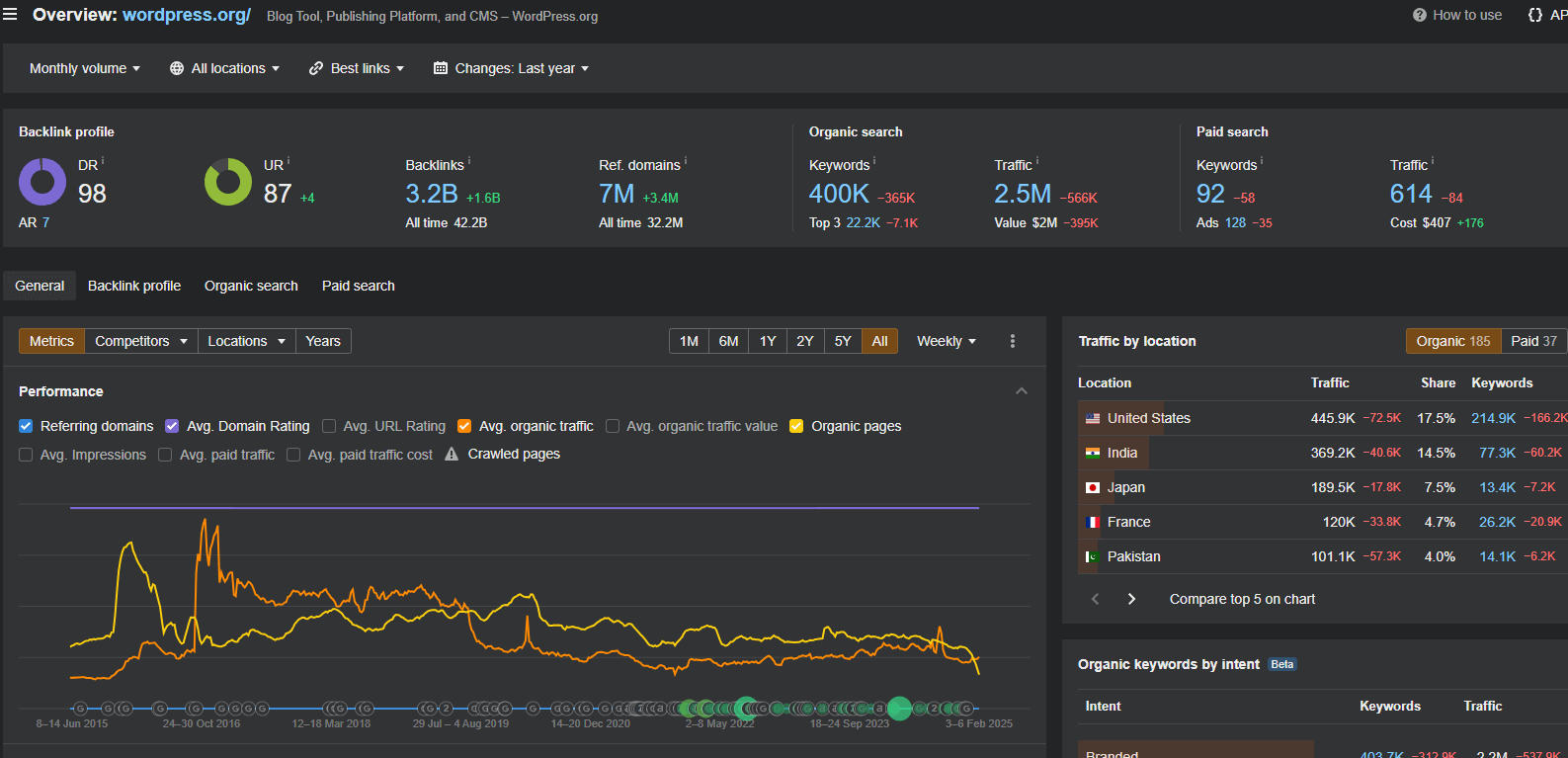Enable Avg. Impressions checkbox
This screenshot has height=758, width=1568.
point(26,455)
